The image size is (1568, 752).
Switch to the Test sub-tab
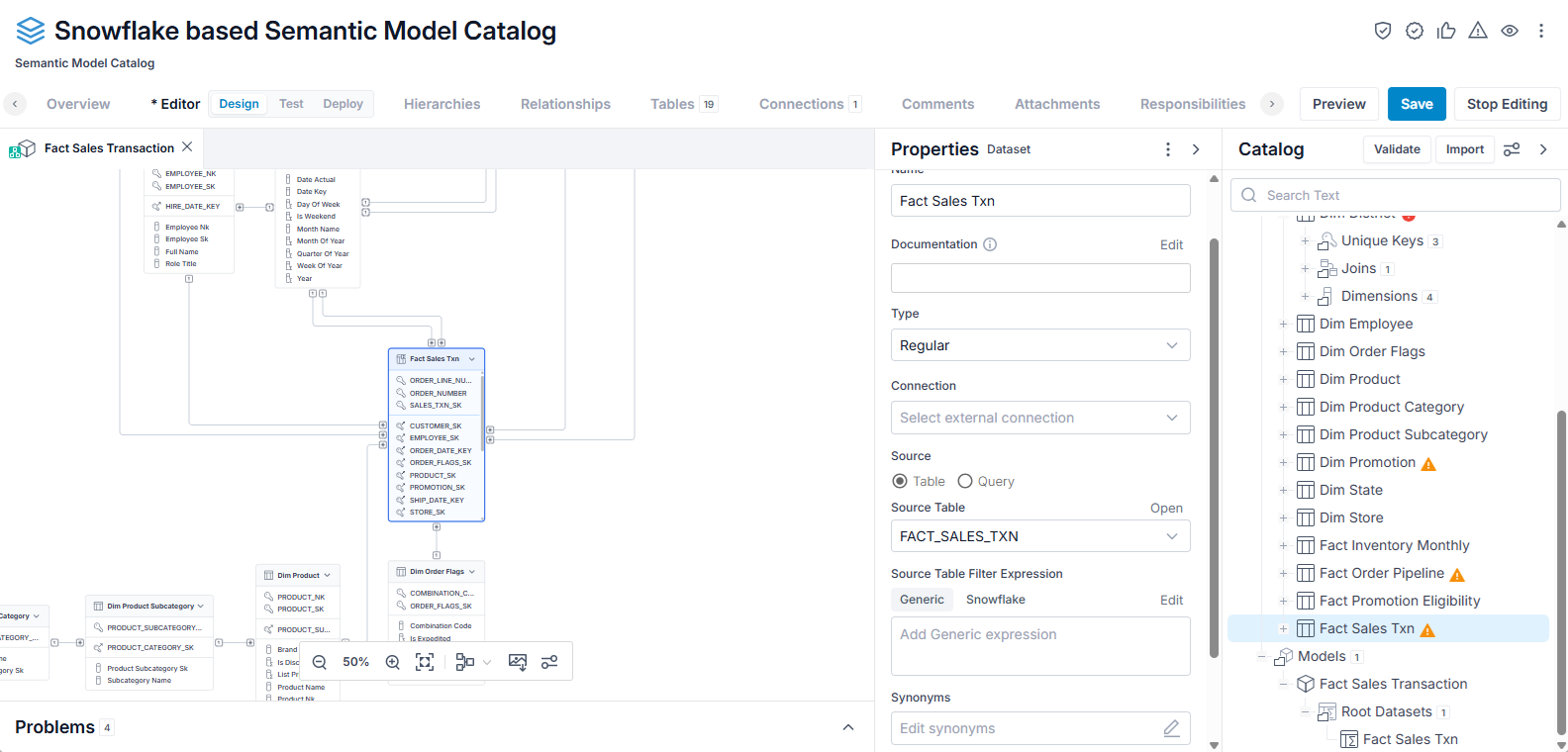[x=291, y=104]
